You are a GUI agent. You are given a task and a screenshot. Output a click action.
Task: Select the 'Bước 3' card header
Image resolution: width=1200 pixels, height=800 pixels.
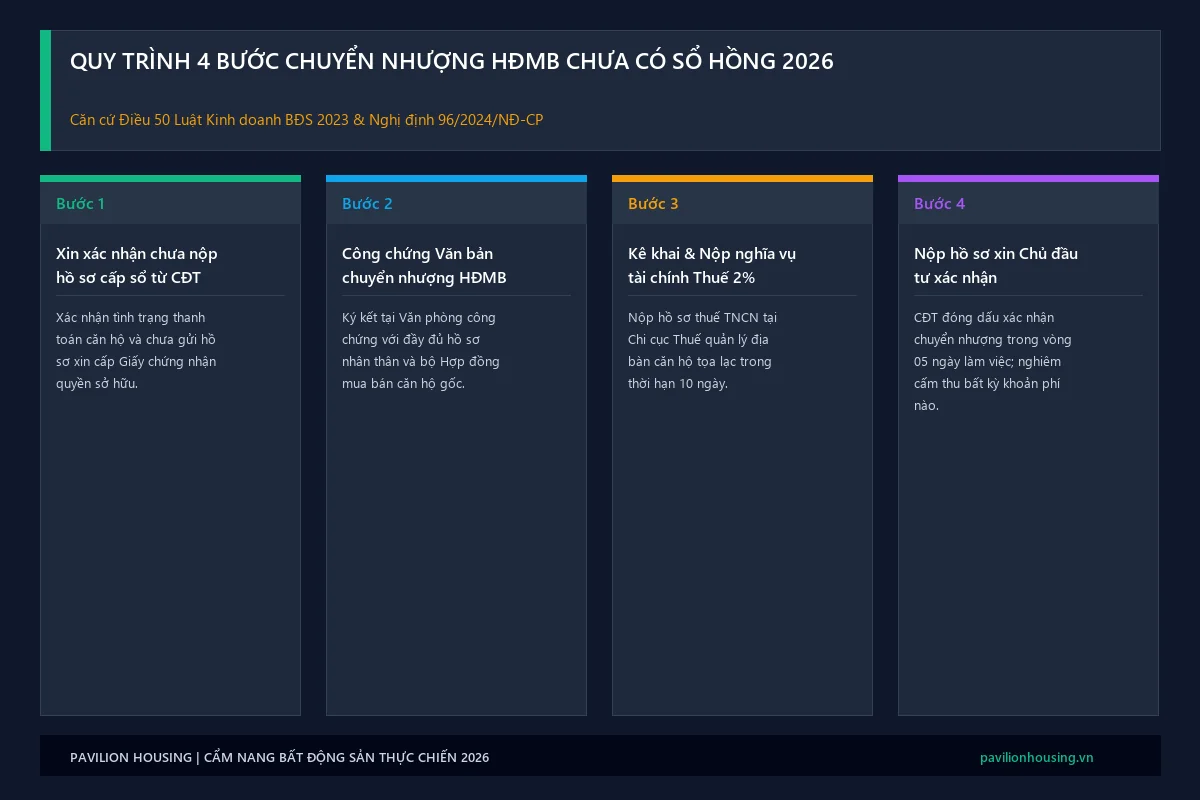click(742, 203)
